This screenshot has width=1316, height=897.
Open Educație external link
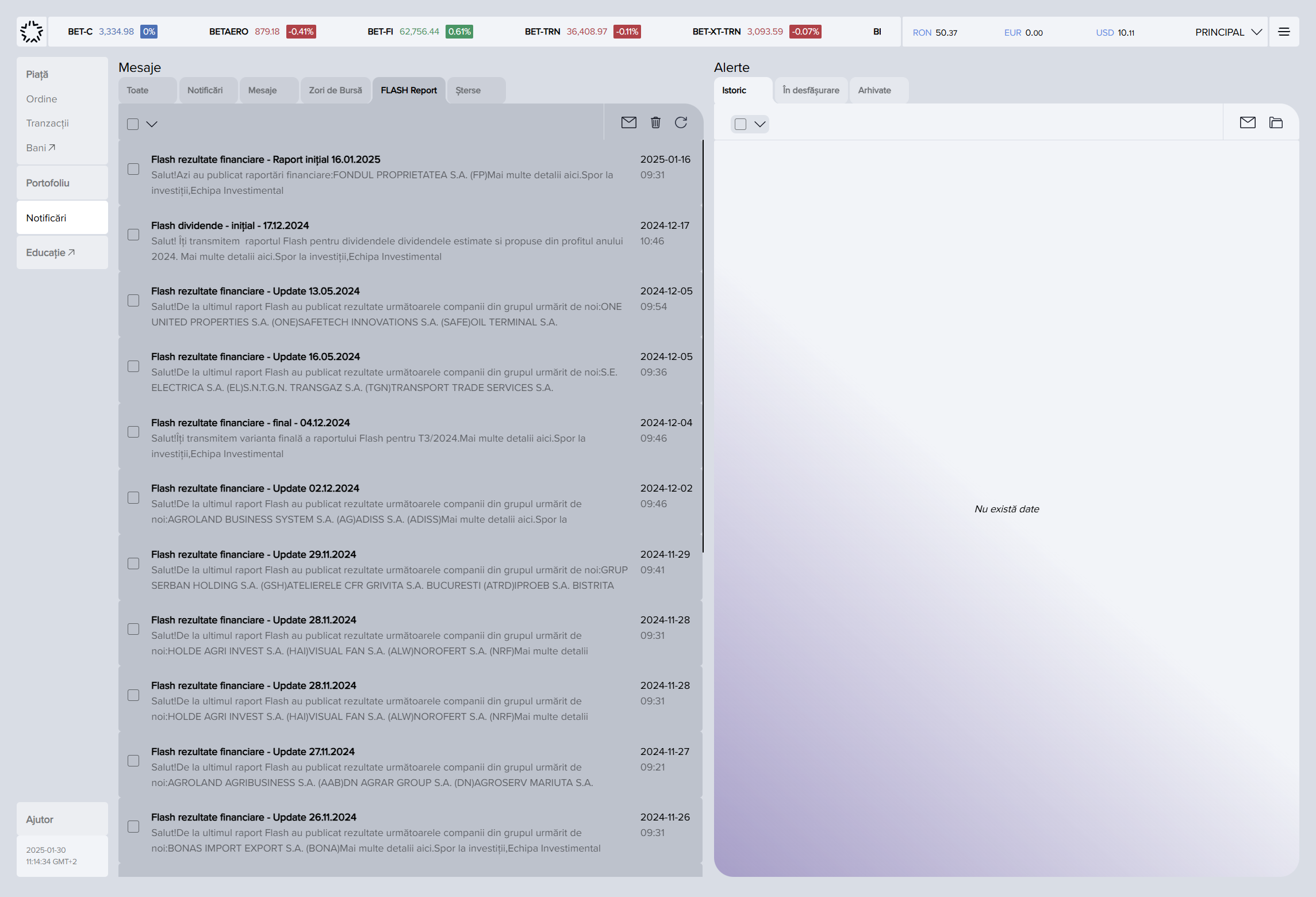tap(51, 252)
